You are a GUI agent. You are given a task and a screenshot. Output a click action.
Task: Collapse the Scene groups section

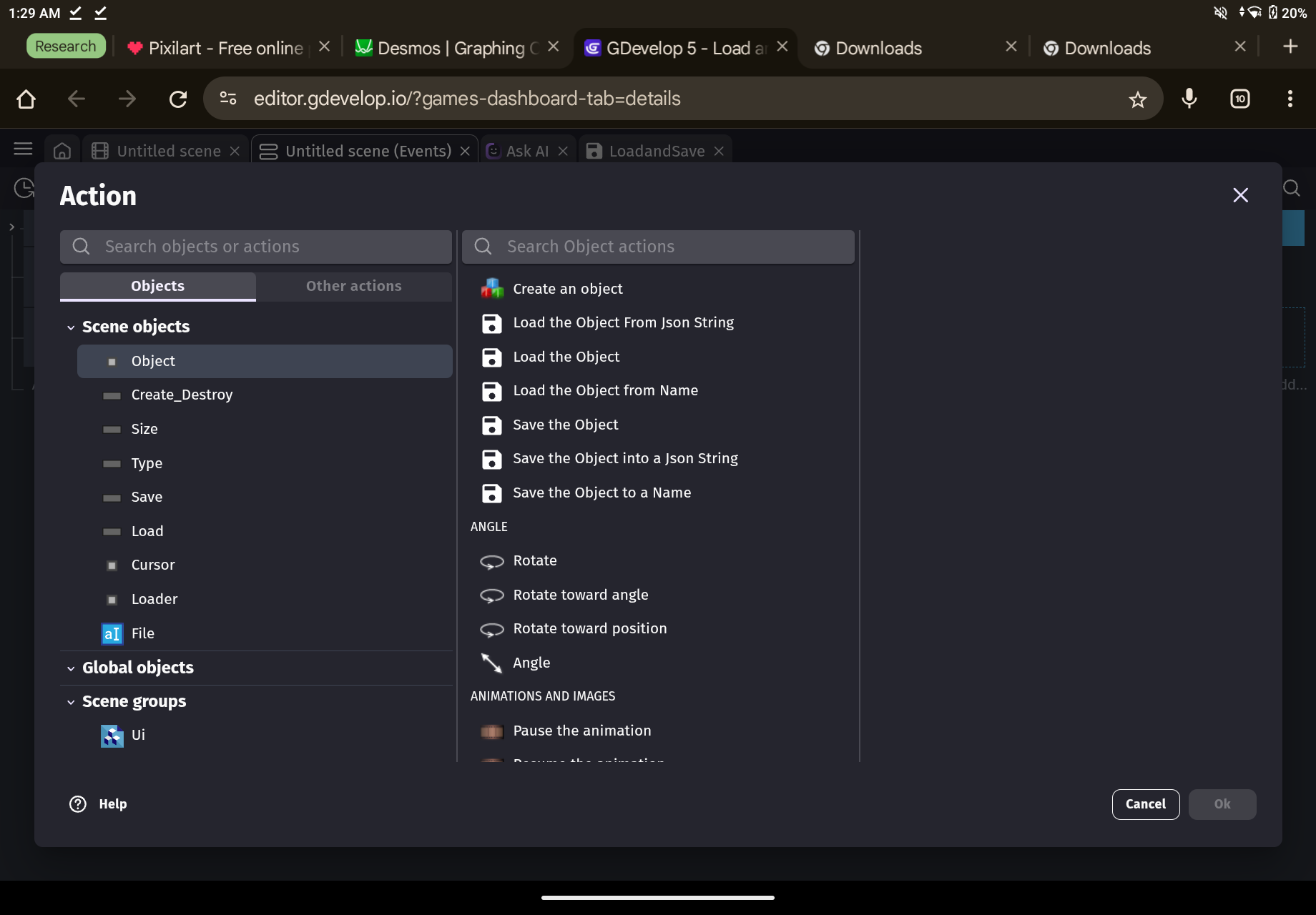point(71,702)
